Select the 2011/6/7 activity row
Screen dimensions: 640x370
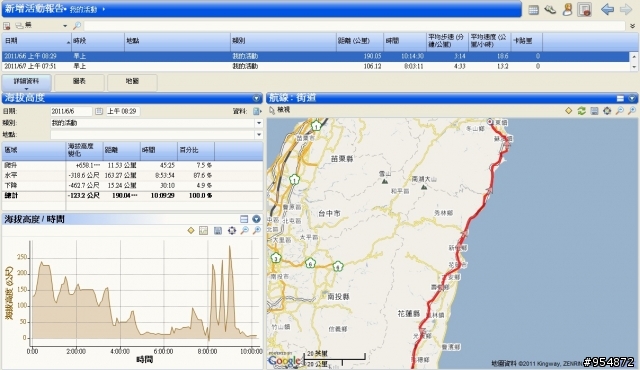(316, 66)
